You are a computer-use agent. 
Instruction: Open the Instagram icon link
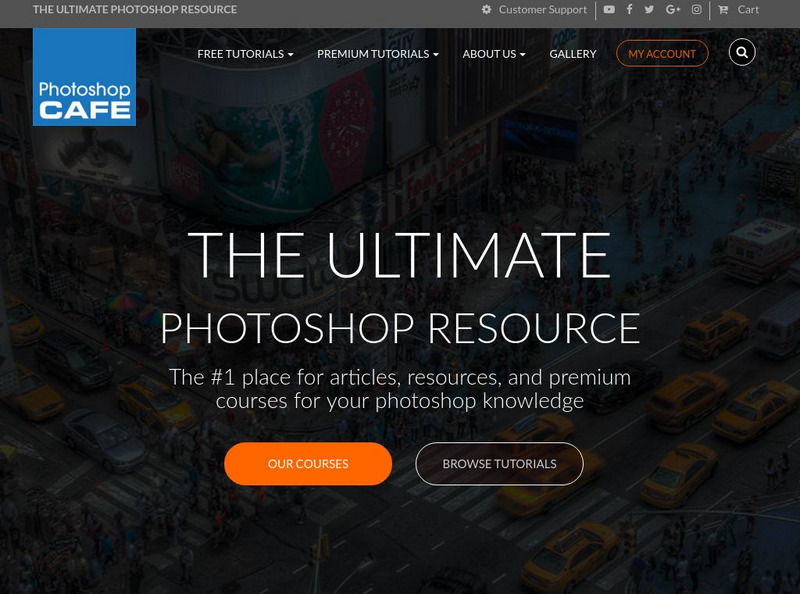tap(696, 9)
